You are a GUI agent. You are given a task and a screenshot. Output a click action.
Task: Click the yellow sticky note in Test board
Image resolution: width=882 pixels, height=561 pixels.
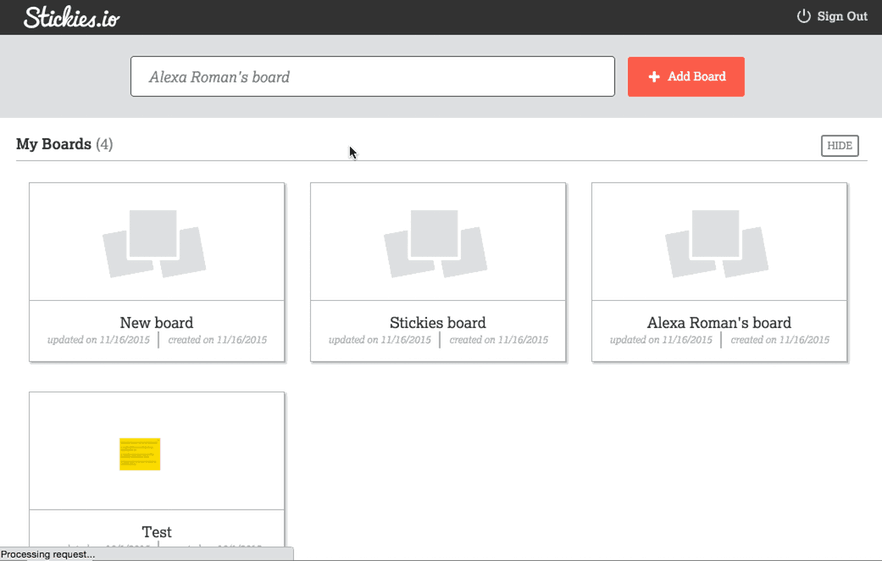(140, 454)
